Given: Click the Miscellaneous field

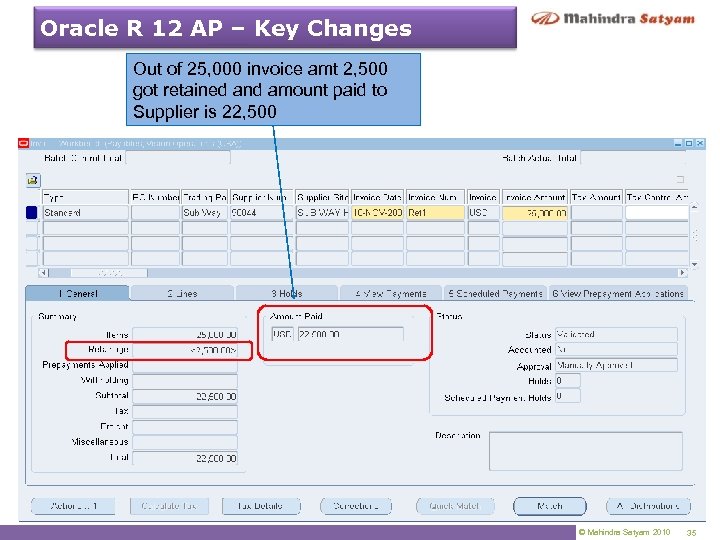Looking at the screenshot, I should (x=185, y=442).
